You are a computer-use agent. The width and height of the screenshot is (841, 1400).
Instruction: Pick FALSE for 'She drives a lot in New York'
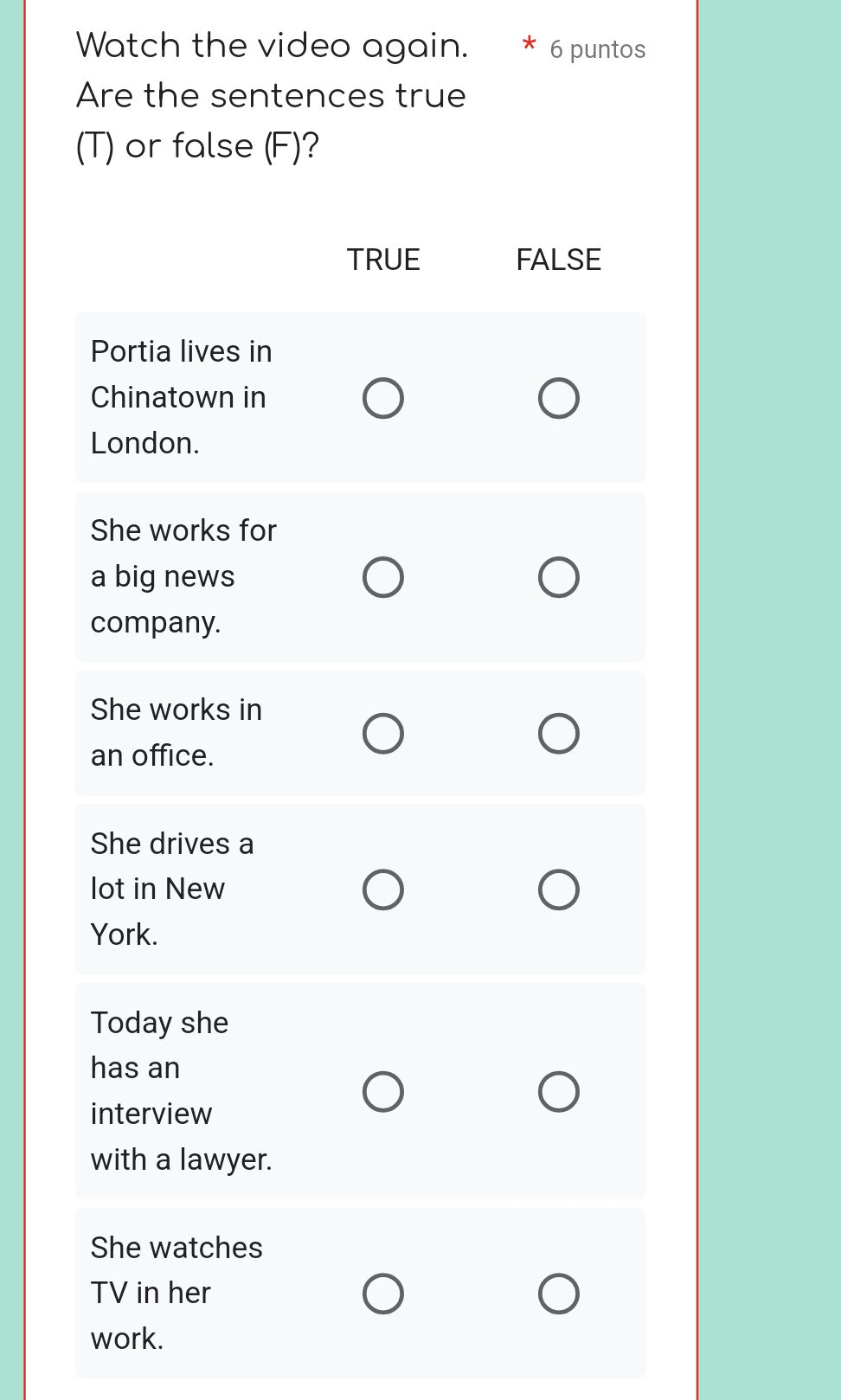click(x=558, y=889)
